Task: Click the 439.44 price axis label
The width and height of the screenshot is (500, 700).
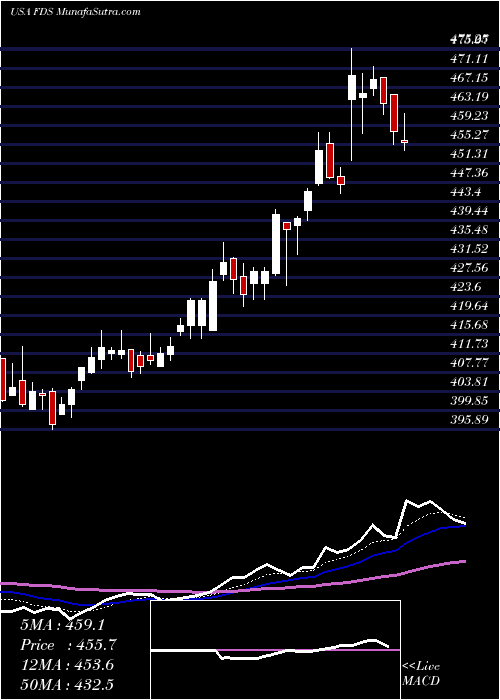Action: tap(468, 210)
